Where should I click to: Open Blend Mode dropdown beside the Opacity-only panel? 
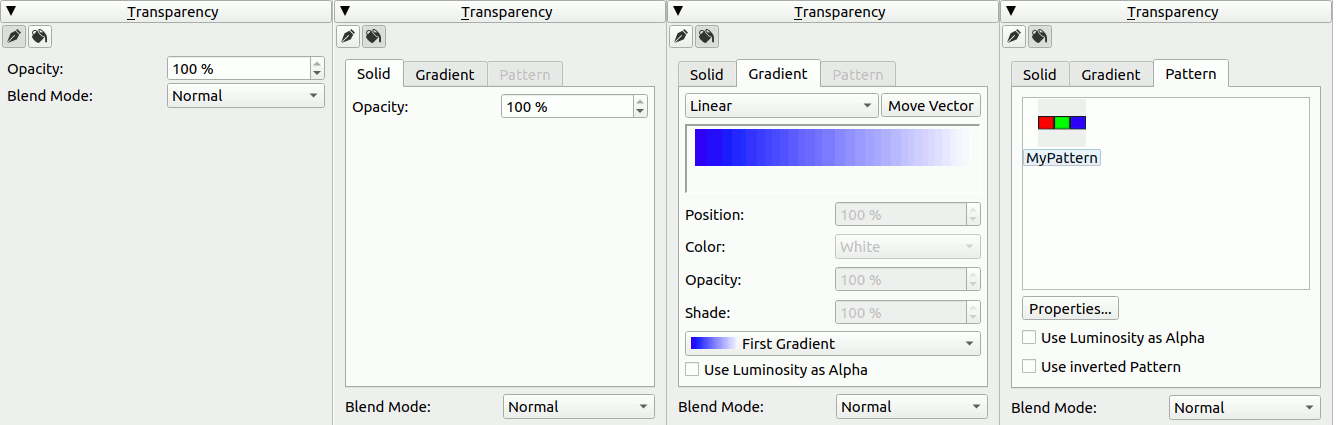tap(245, 96)
